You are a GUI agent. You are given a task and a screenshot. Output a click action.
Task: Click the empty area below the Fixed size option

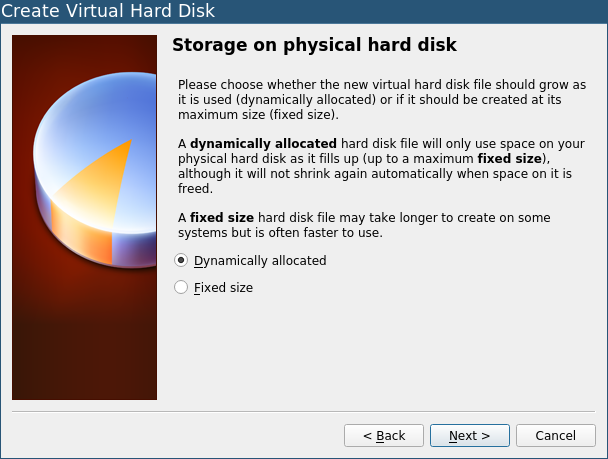(x=382, y=349)
